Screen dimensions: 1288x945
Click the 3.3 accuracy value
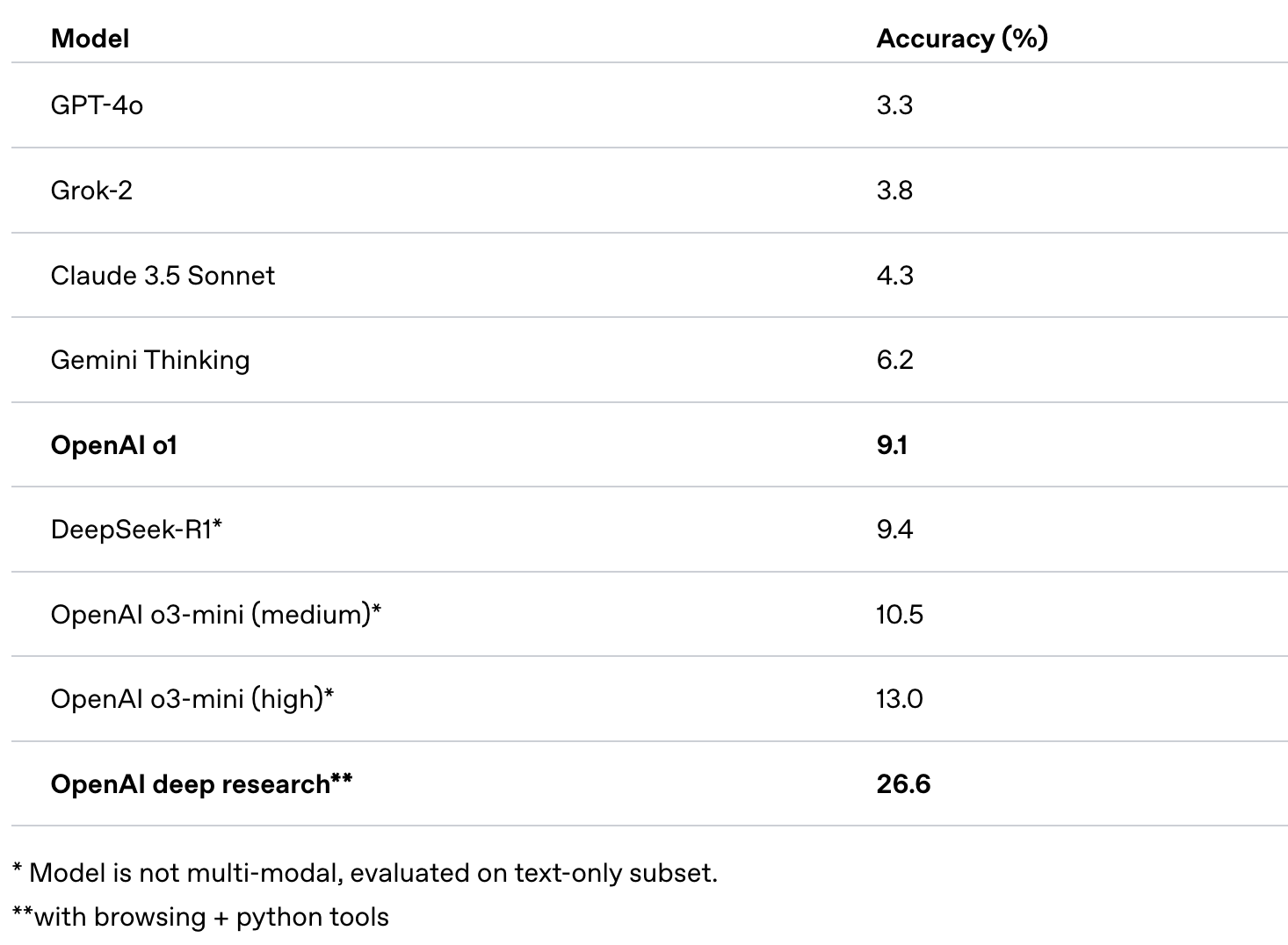click(894, 105)
